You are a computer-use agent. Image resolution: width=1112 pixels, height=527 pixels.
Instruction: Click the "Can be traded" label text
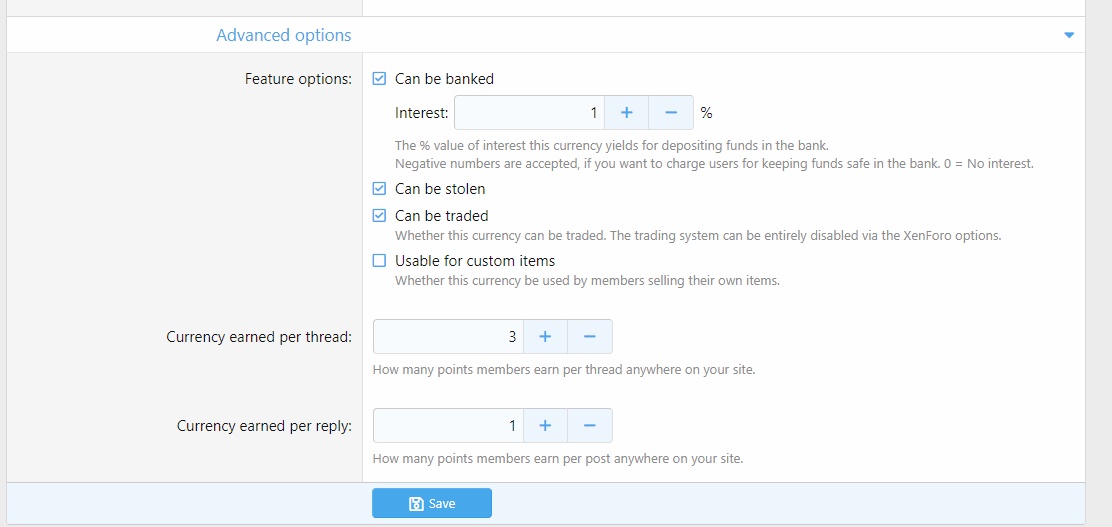[441, 216]
